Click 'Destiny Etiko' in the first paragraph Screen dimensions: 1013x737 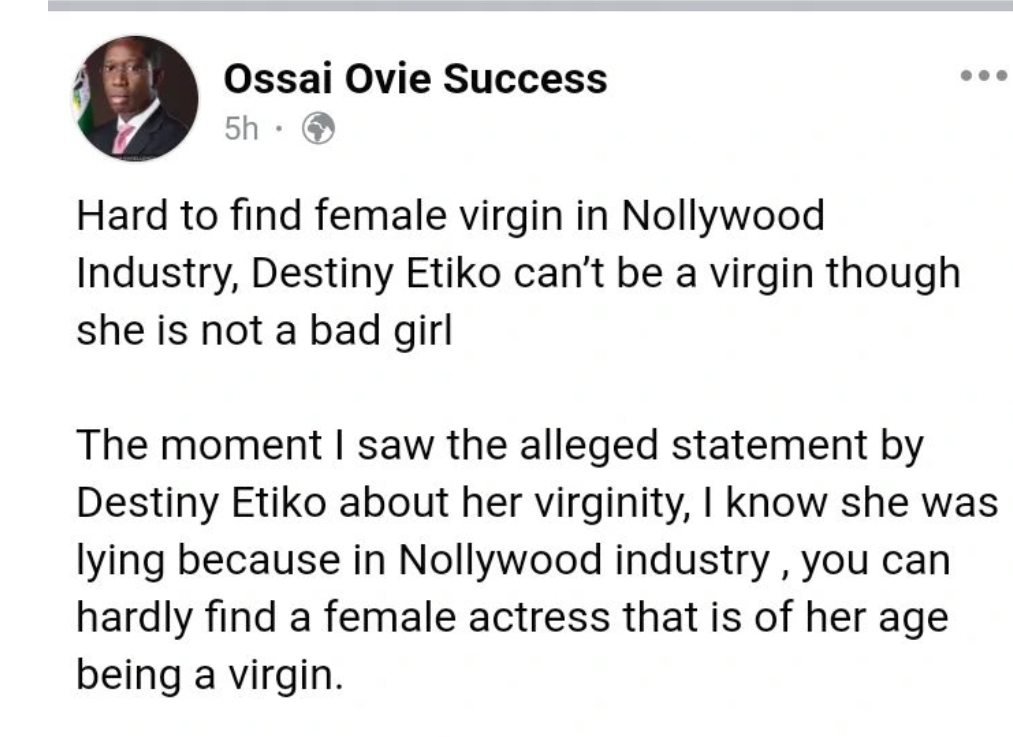pos(376,273)
